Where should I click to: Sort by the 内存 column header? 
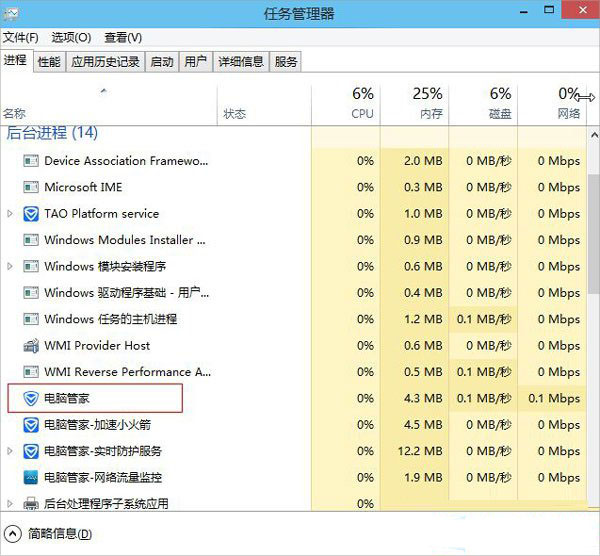pyautogui.click(x=414, y=103)
